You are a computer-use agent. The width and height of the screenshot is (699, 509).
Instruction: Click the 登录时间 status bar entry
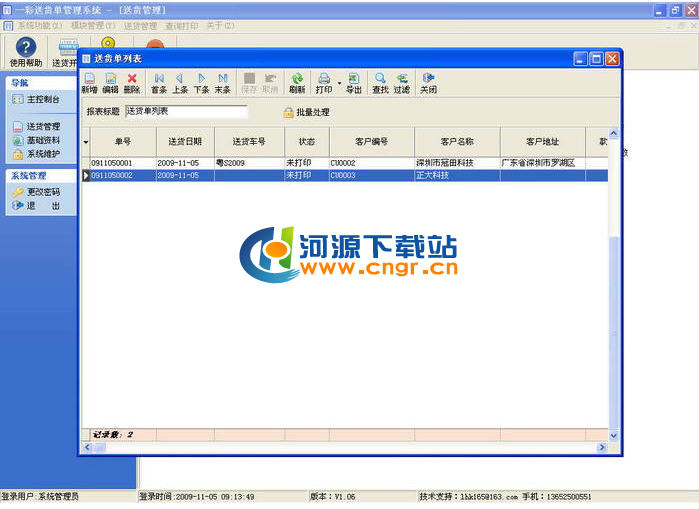[x=197, y=497]
